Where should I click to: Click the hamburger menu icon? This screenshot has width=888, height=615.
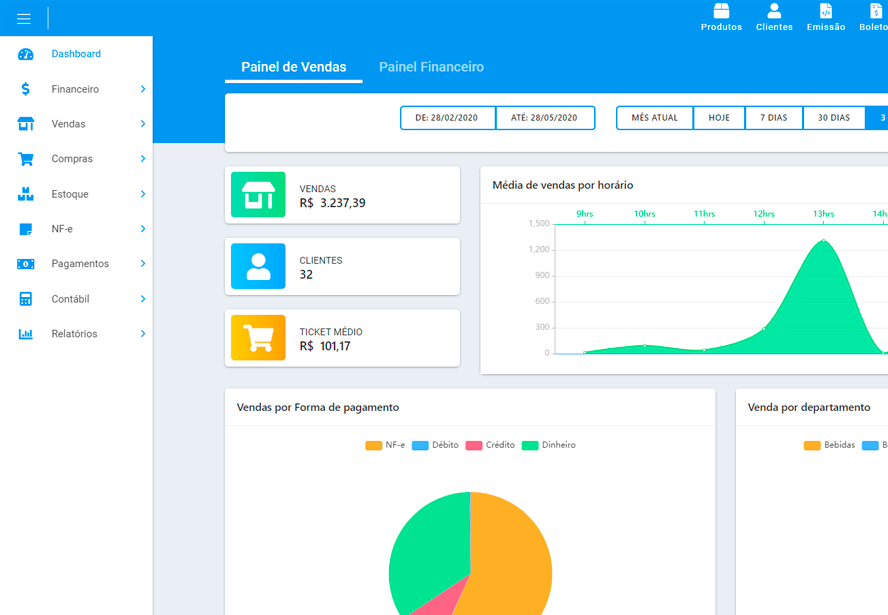24,18
